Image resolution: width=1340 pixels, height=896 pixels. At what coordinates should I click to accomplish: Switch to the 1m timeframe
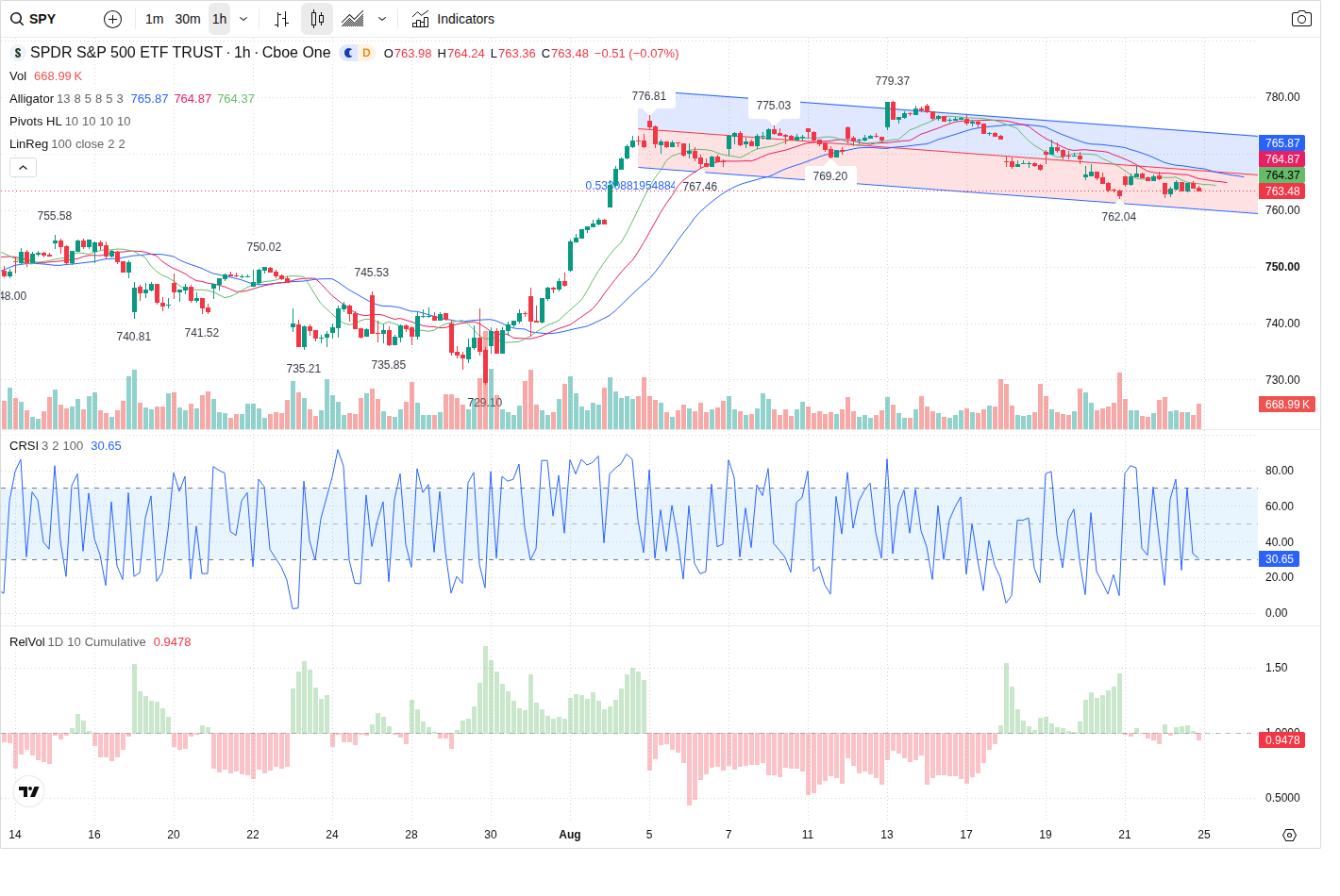coord(155,19)
